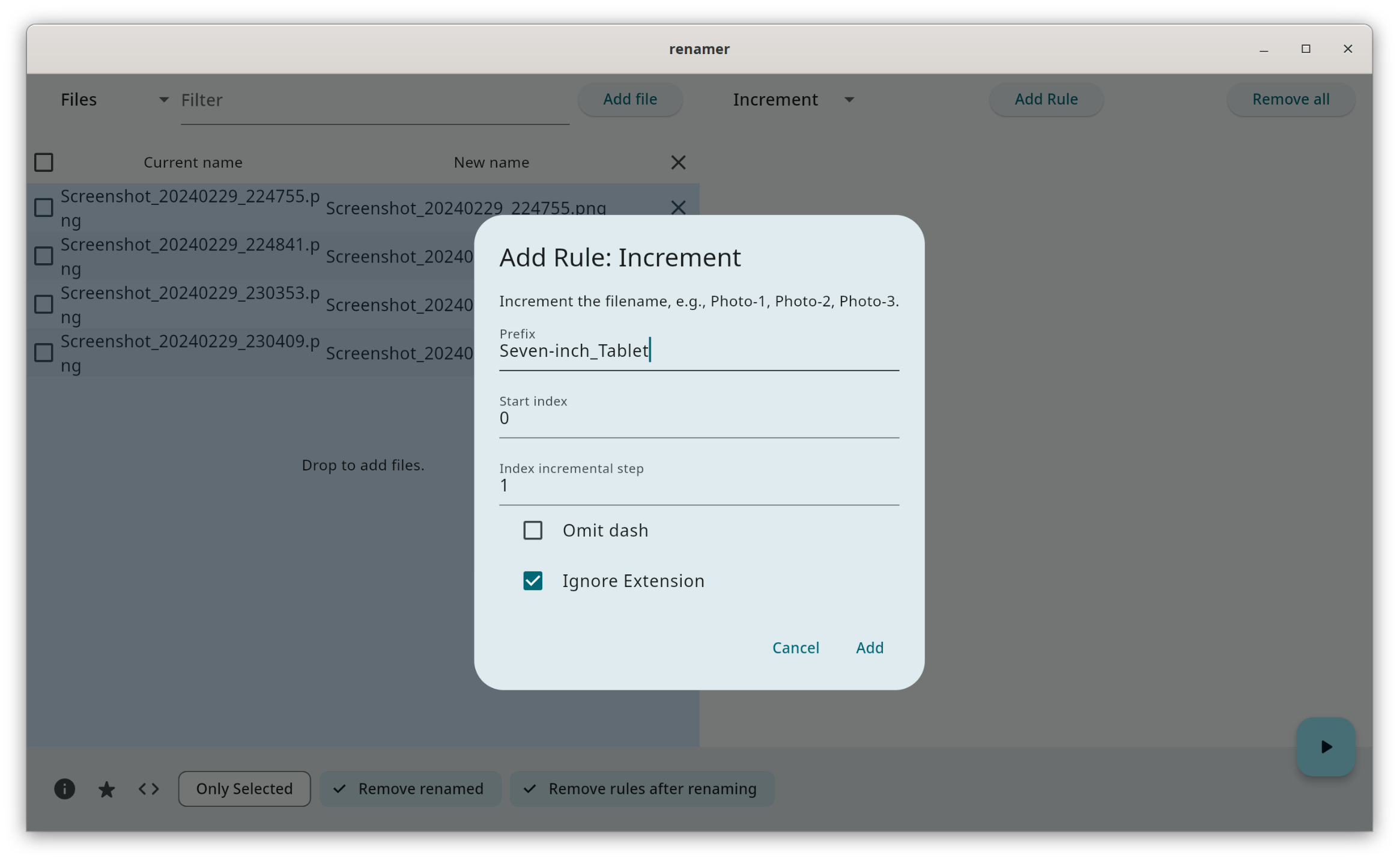Click the star icon in bottom bar
Image resolution: width=1400 pixels, height=861 pixels.
(107, 788)
